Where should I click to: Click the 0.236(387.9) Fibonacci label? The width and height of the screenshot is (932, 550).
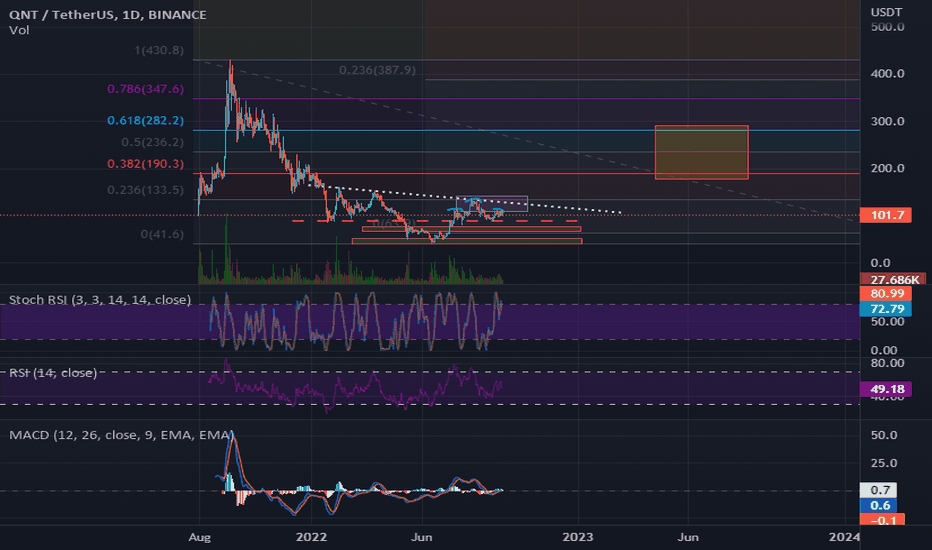click(x=377, y=70)
